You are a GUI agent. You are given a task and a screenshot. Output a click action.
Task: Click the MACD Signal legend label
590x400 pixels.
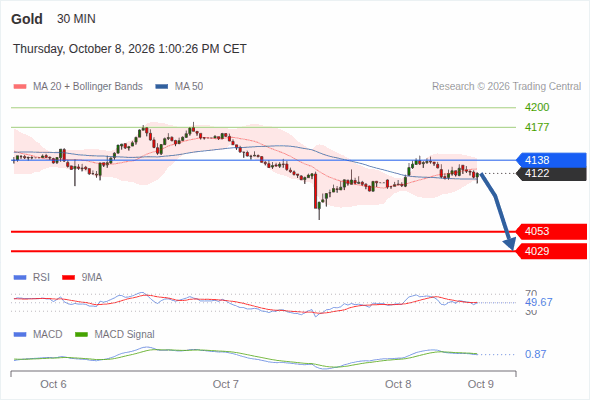[x=125, y=335]
